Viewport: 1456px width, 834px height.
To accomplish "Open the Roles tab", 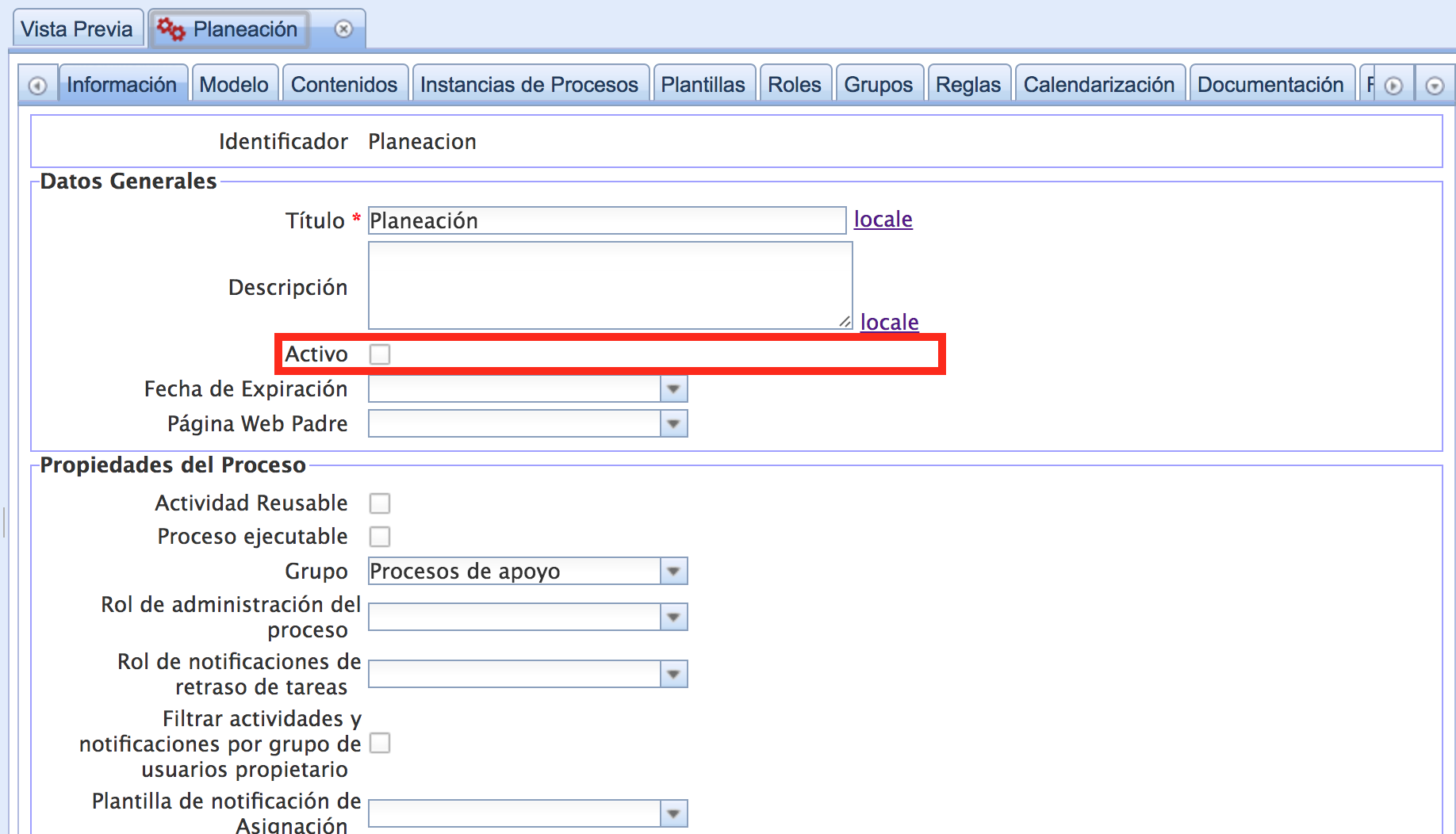I will (x=795, y=84).
